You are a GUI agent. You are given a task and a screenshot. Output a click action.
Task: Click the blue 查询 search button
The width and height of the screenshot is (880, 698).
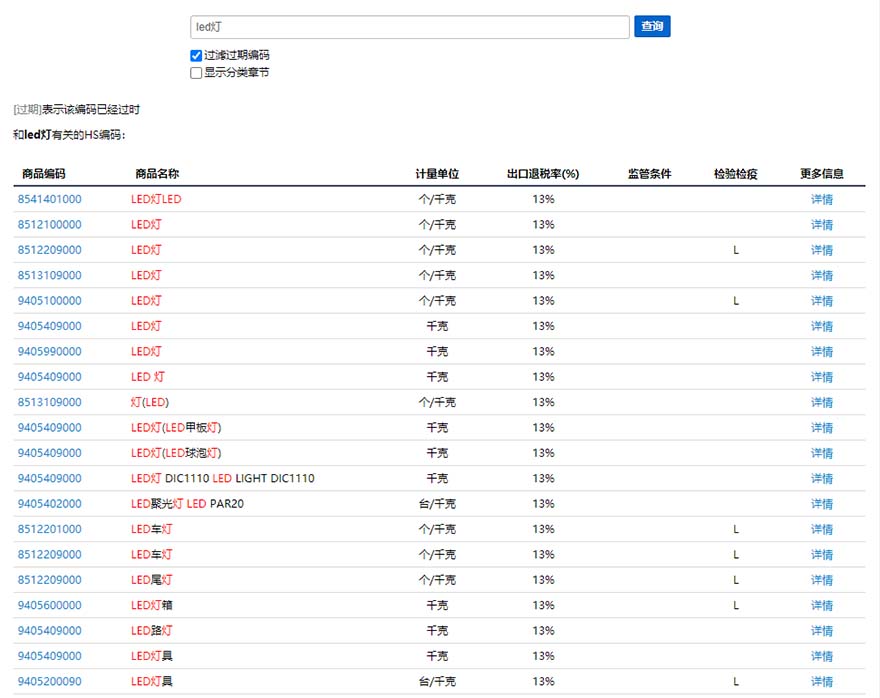(x=651, y=26)
